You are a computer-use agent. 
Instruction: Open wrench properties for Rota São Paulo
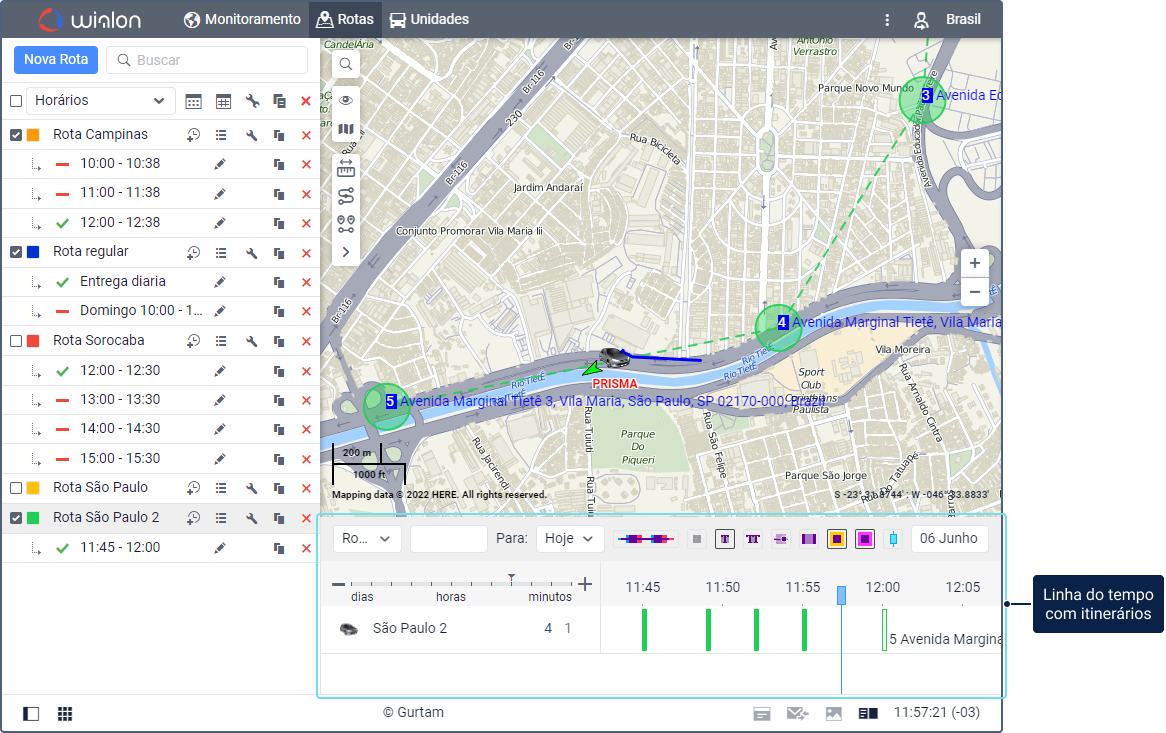pos(252,488)
